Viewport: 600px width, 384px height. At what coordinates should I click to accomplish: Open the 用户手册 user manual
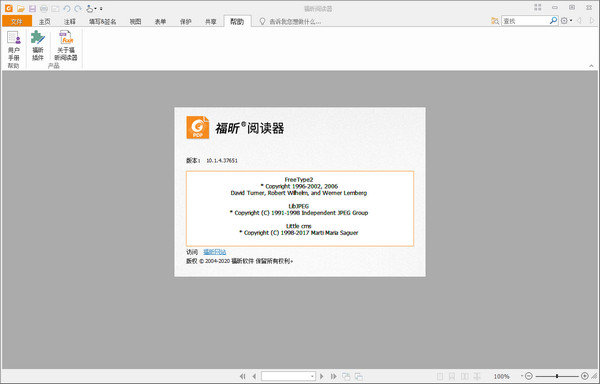[x=14, y=46]
